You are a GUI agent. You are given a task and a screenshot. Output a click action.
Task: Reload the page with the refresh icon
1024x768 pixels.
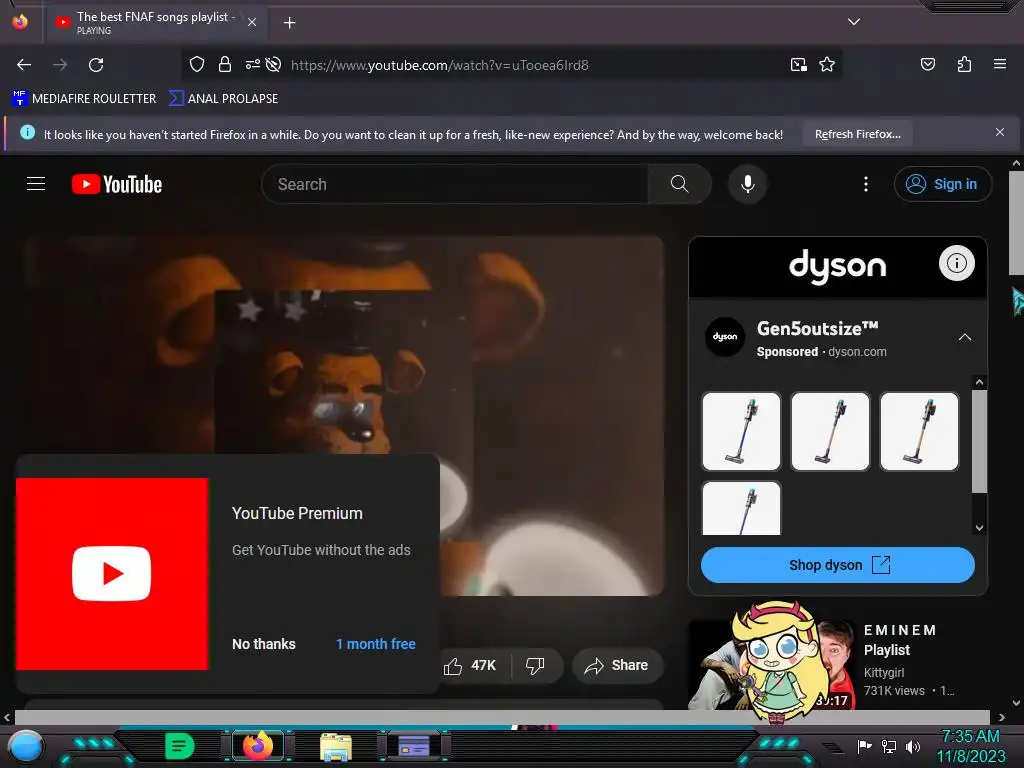click(x=96, y=65)
